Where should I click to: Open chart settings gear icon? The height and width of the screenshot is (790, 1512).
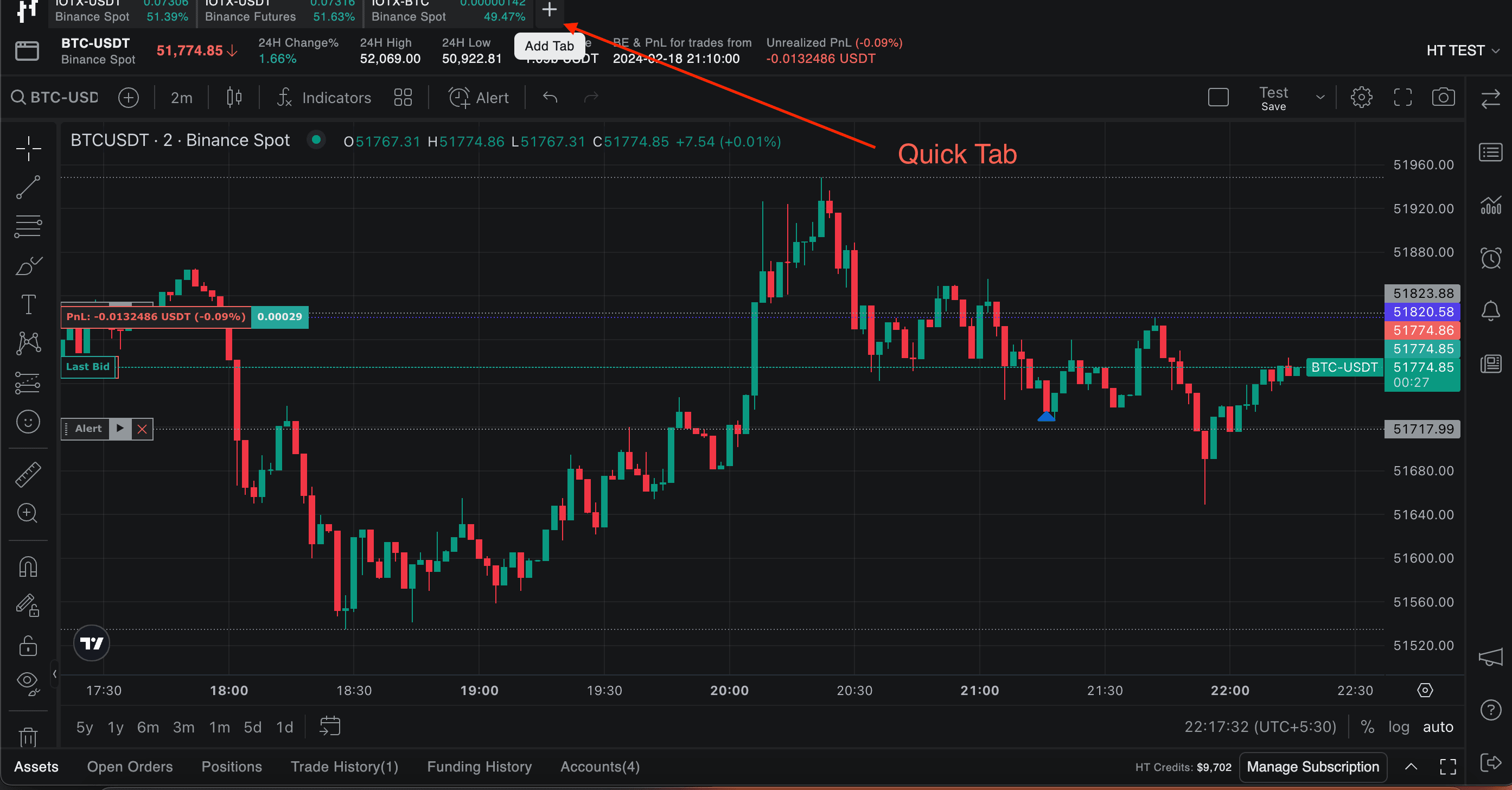1361,98
